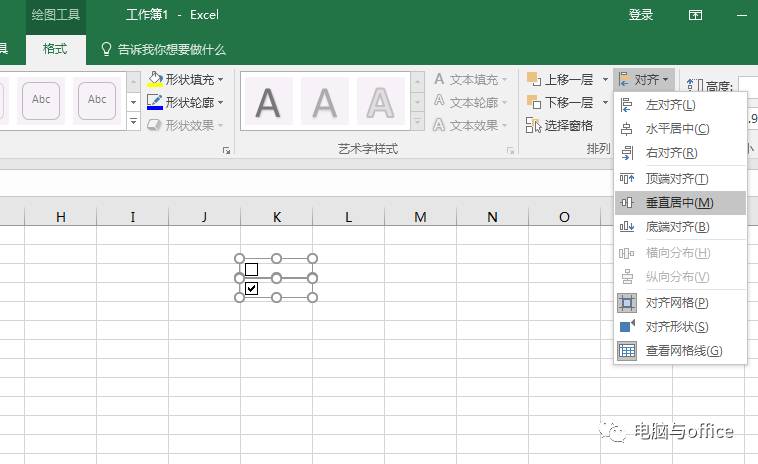Switch to the 格式 format tab
Viewport: 758px width, 464px height.
[56, 49]
